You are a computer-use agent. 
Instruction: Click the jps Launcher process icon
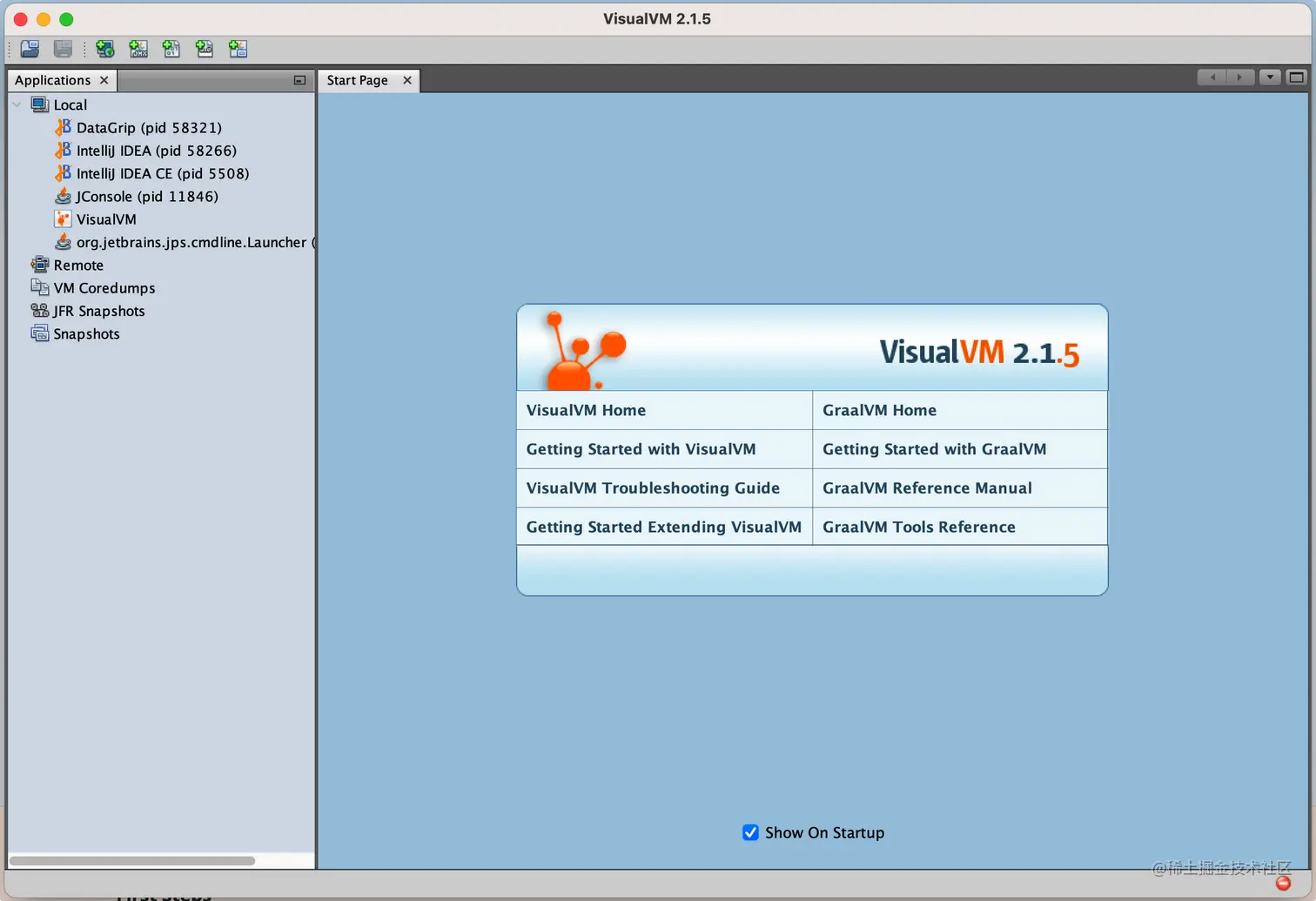coord(63,242)
